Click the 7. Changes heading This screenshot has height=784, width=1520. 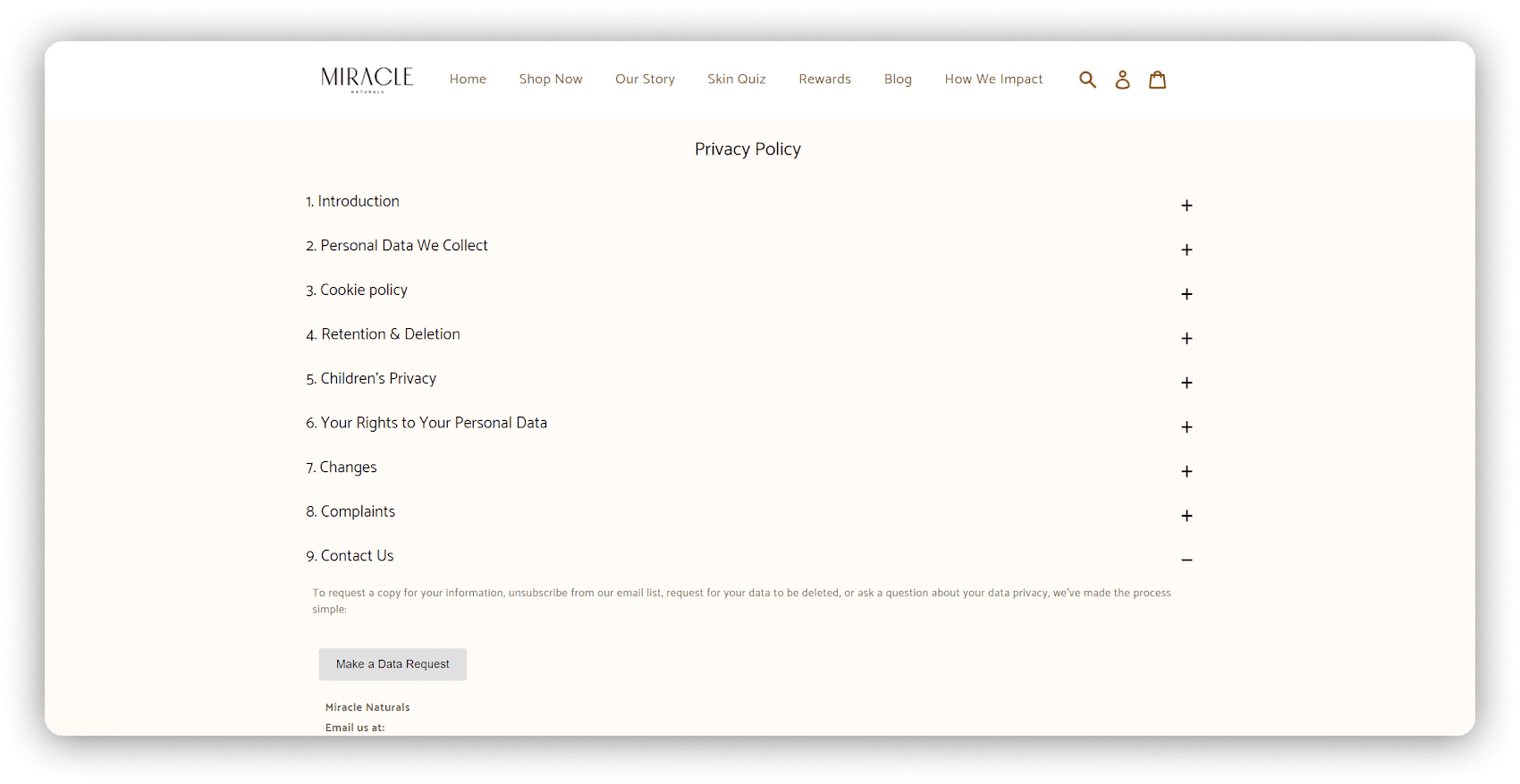[342, 468]
